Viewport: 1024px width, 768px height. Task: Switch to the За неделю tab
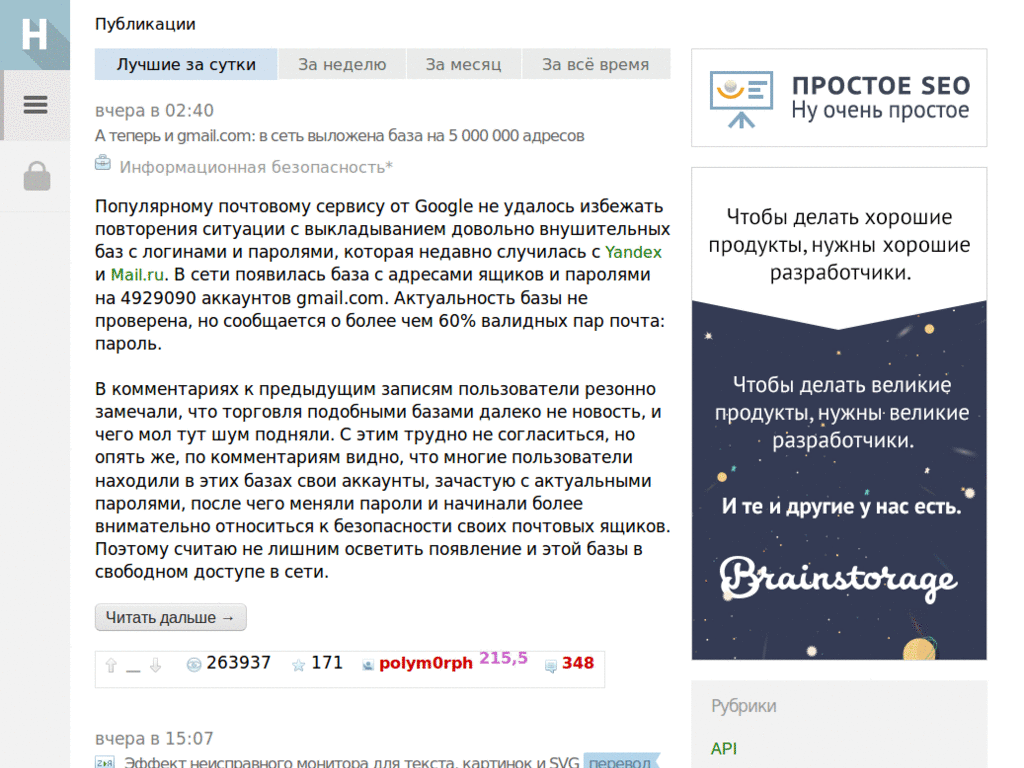[342, 64]
